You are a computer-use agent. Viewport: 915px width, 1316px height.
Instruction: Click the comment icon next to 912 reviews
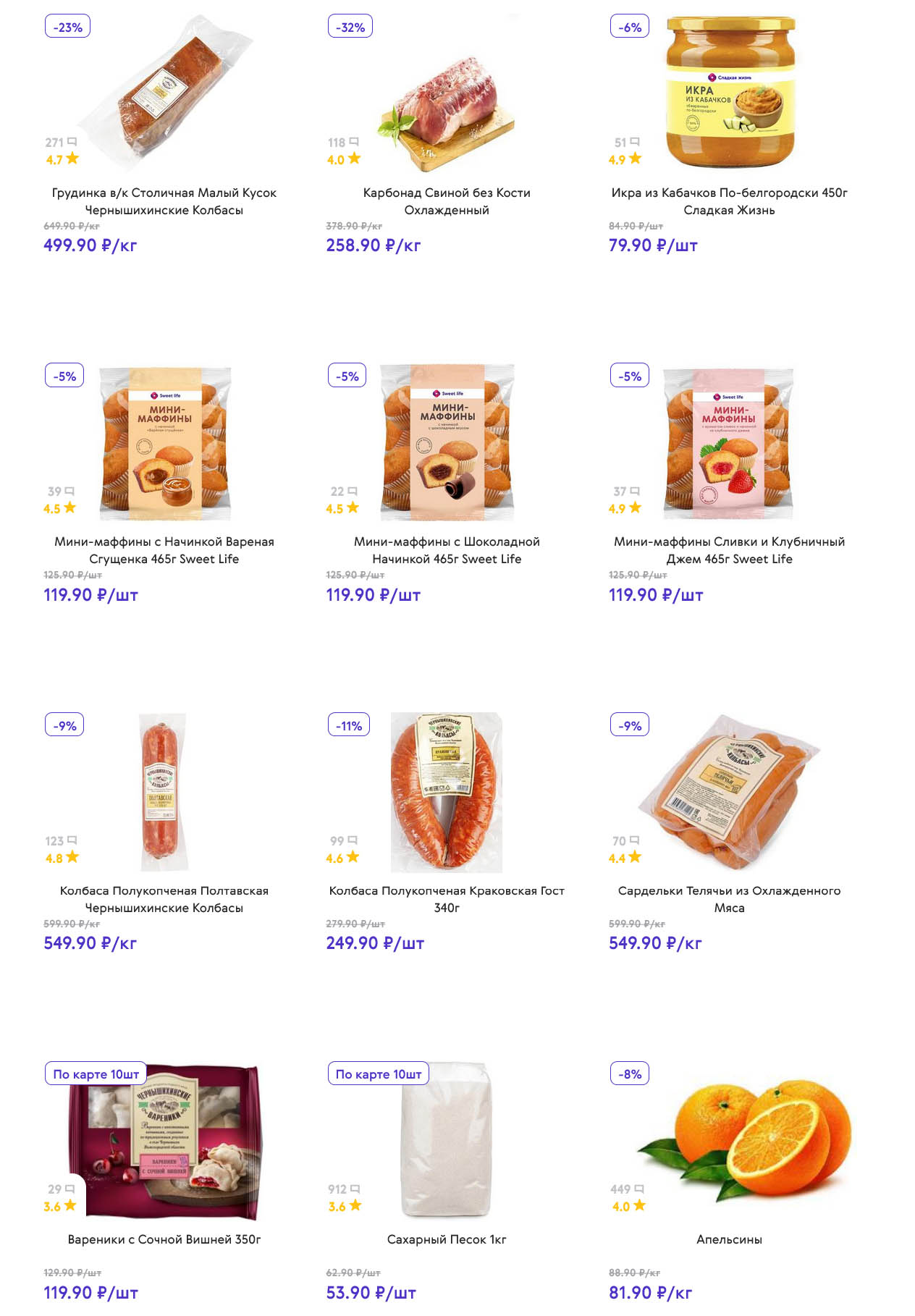pos(355,1189)
